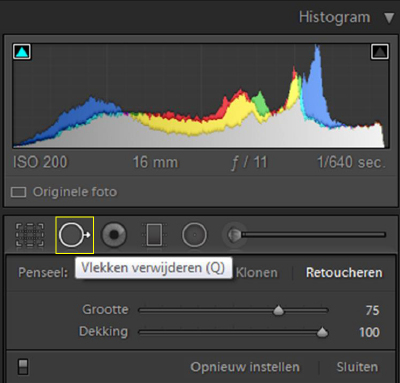Click the Penseel label
Screen dimensions: 400x383
coord(43,273)
